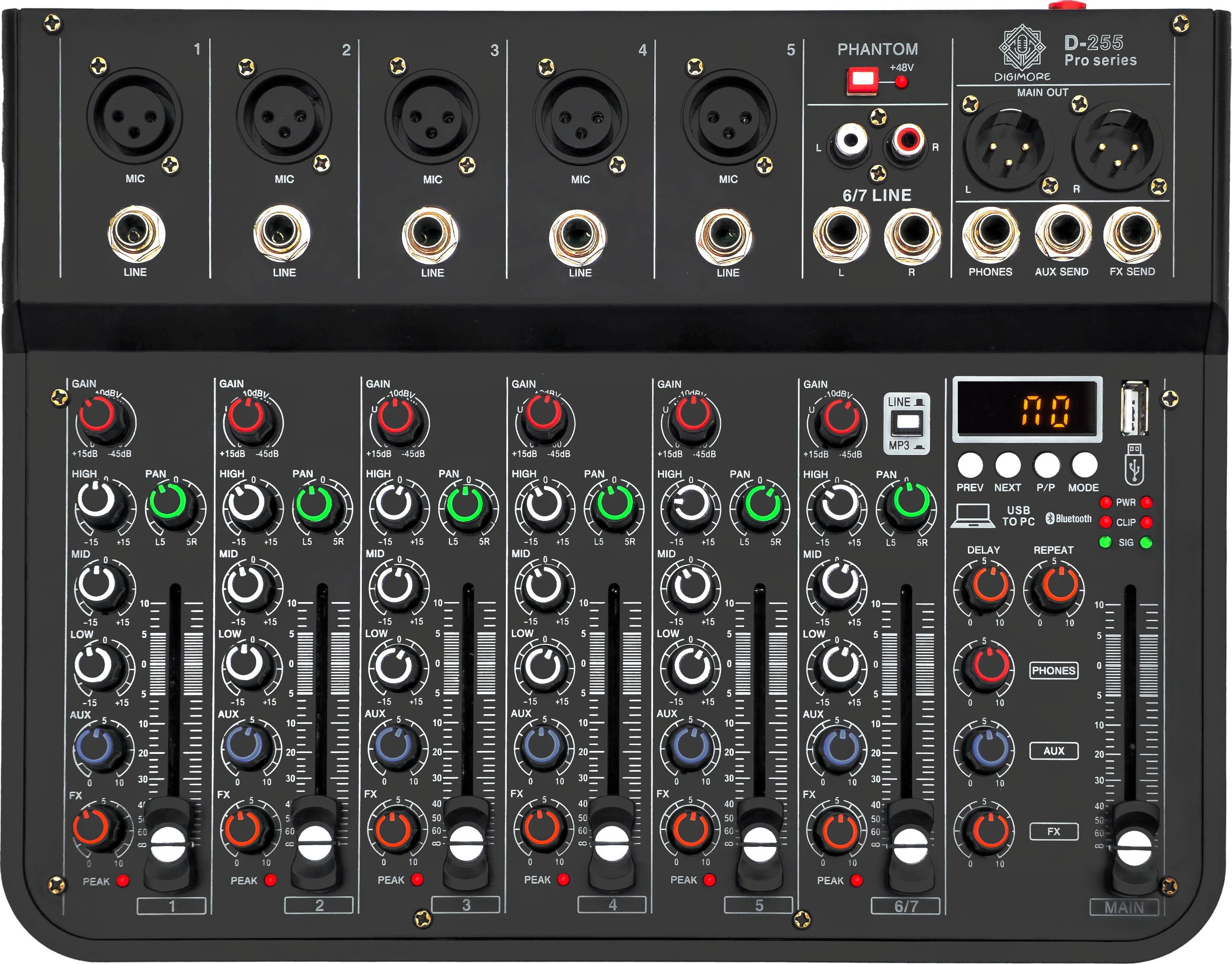Flip the LINE/MP3 selector switch
1232x964 pixels.
[906, 423]
